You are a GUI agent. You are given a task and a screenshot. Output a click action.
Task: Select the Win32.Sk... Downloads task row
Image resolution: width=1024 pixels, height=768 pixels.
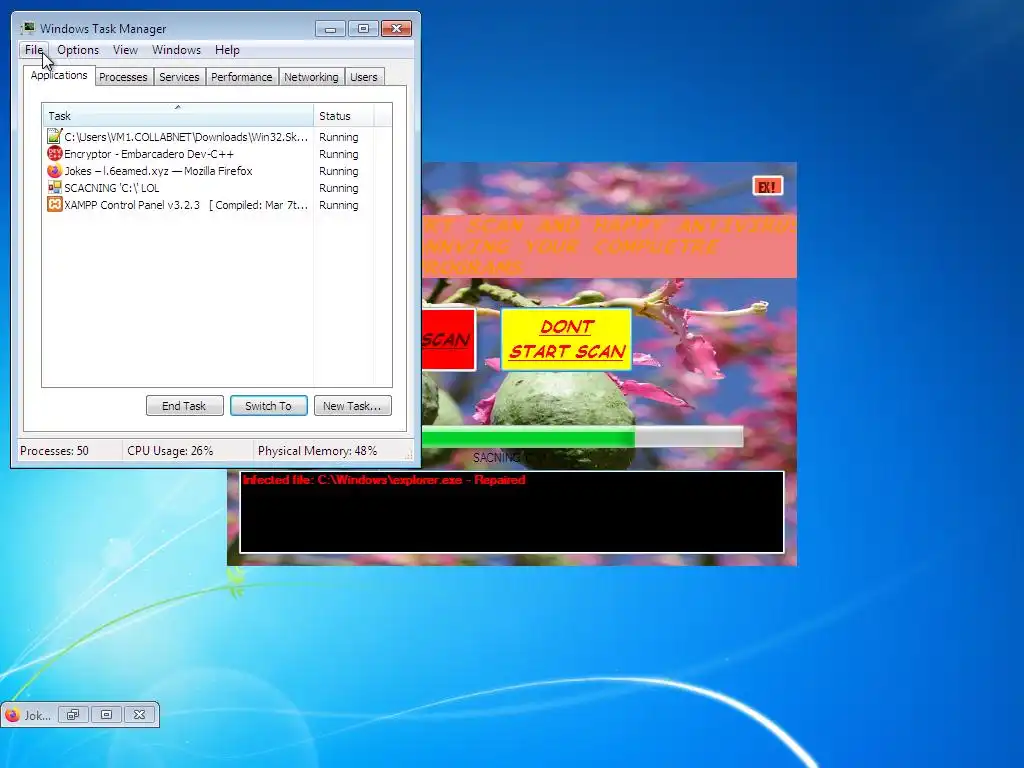pyautogui.click(x=177, y=136)
